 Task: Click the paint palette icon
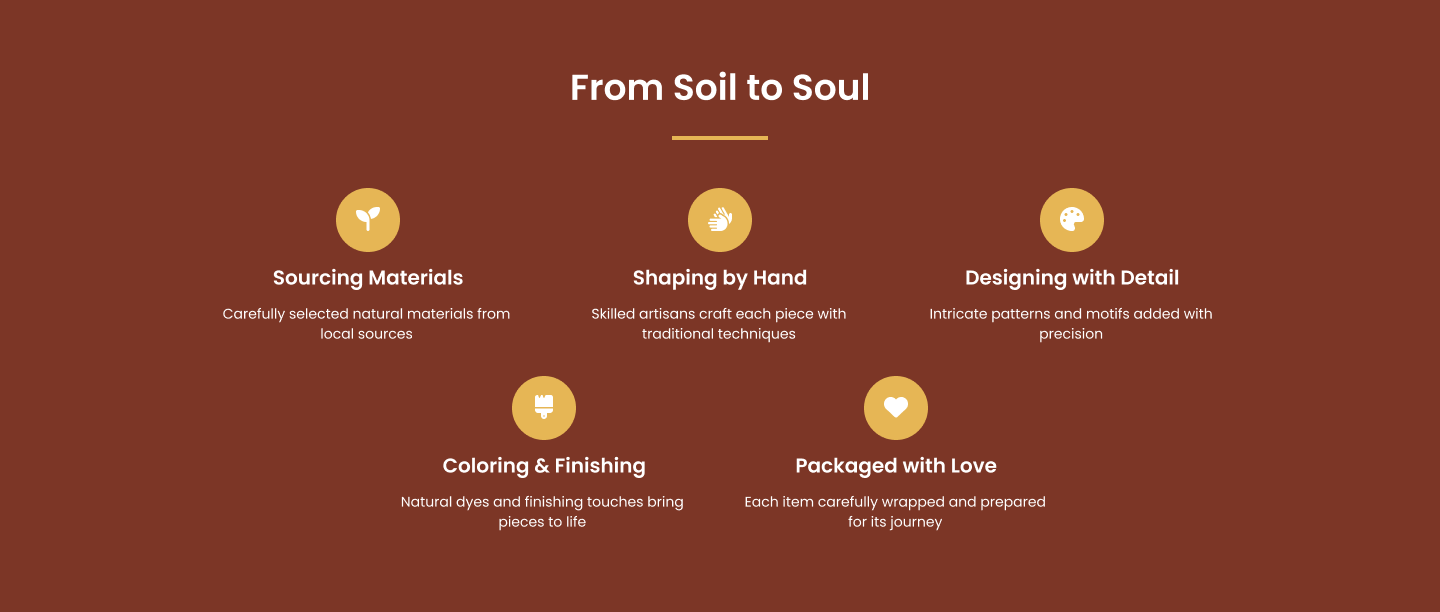[x=1072, y=220]
